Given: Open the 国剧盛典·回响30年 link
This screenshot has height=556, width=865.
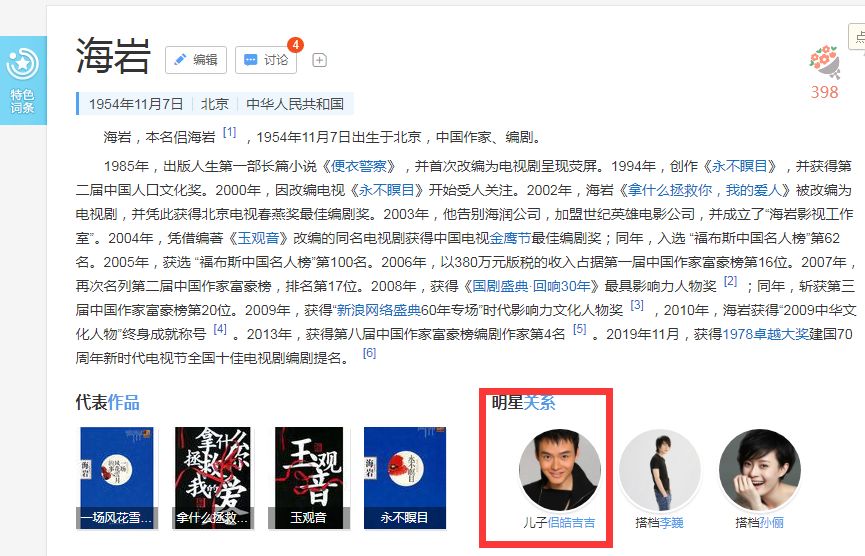Looking at the screenshot, I should coord(531,286).
